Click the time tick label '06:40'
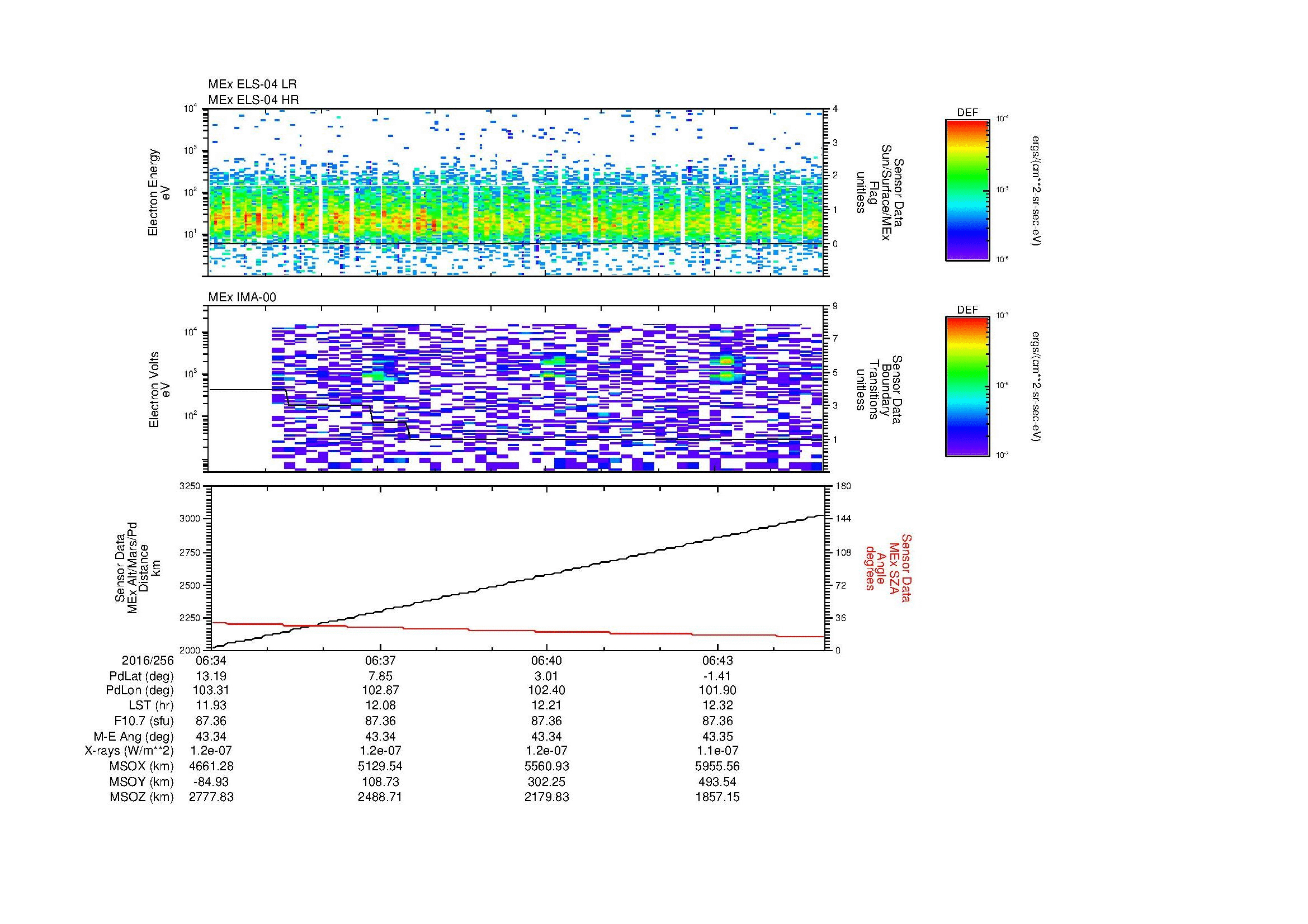This screenshot has height=924, width=1308. tap(546, 660)
